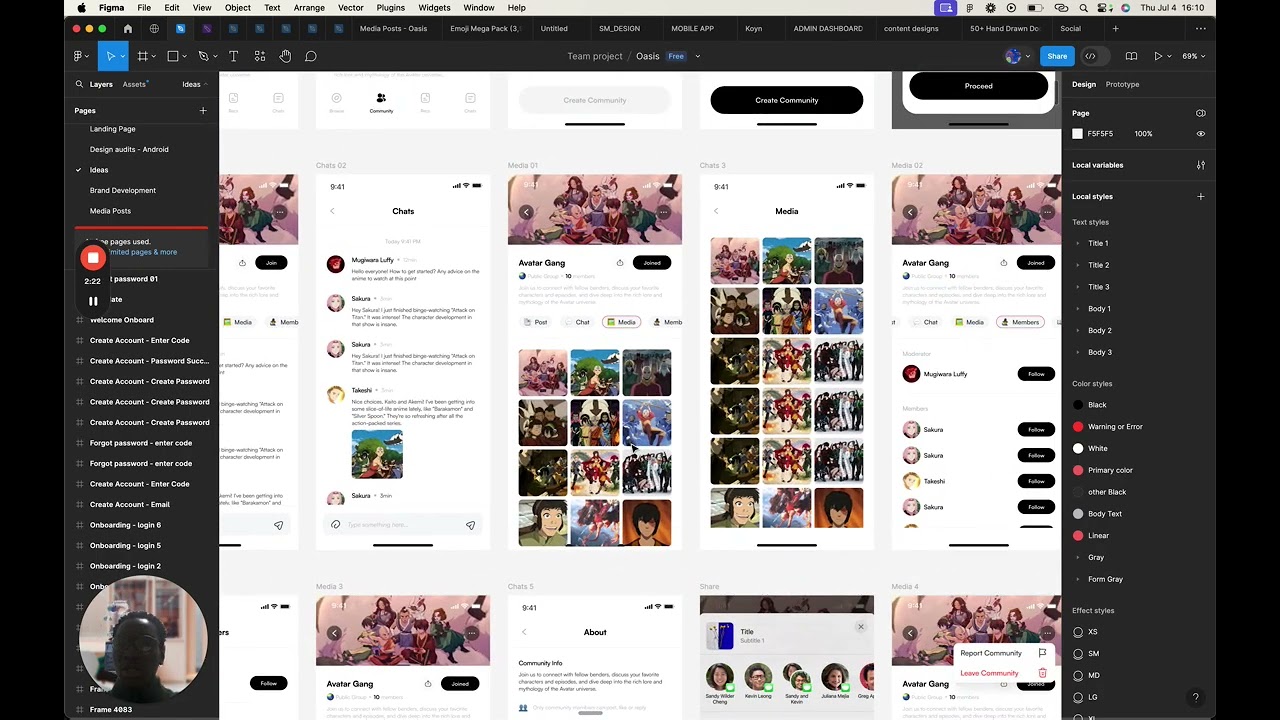Viewport: 1280px width, 720px height.
Task: Open the ADMIN DASHBOARD file tab
Action: pos(828,29)
